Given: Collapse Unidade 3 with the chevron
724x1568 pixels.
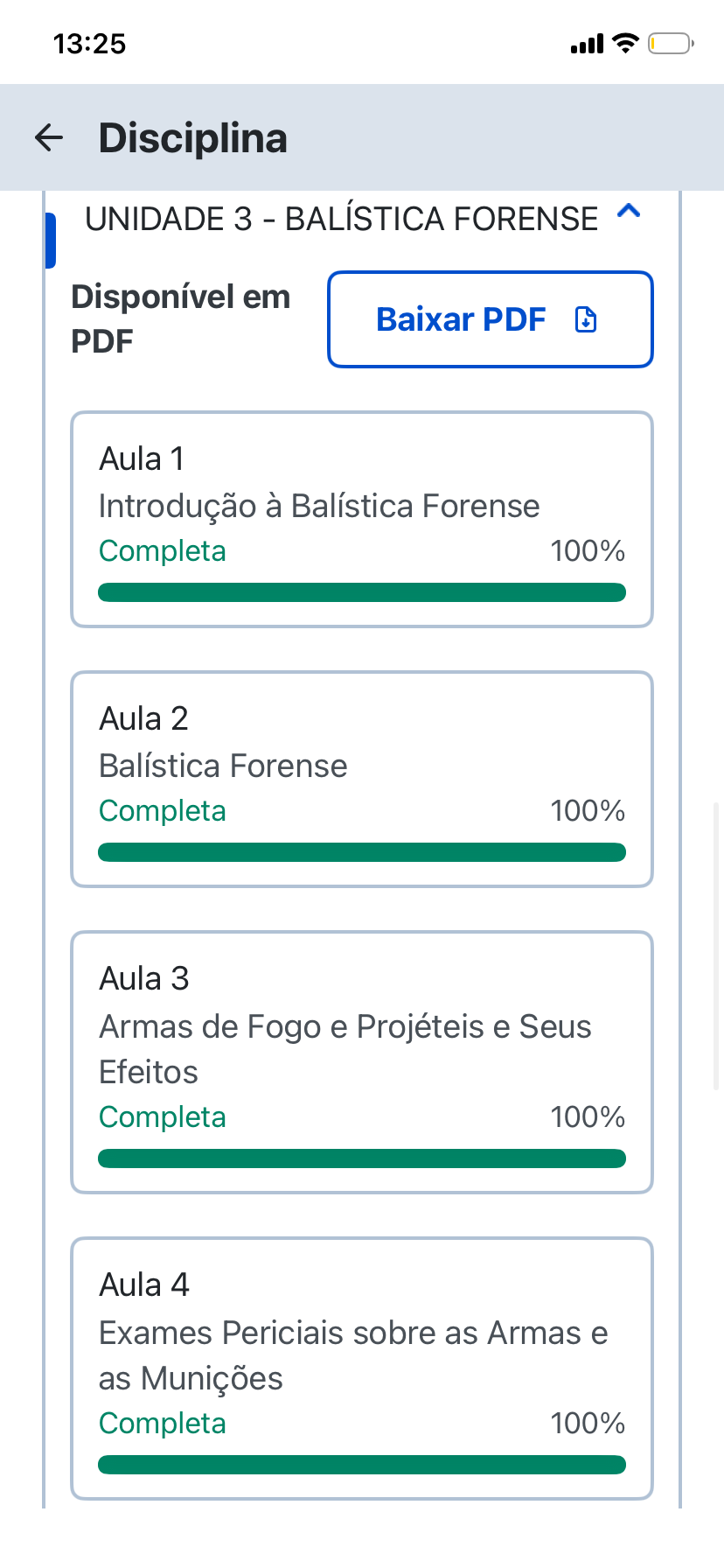Looking at the screenshot, I should 629,211.
